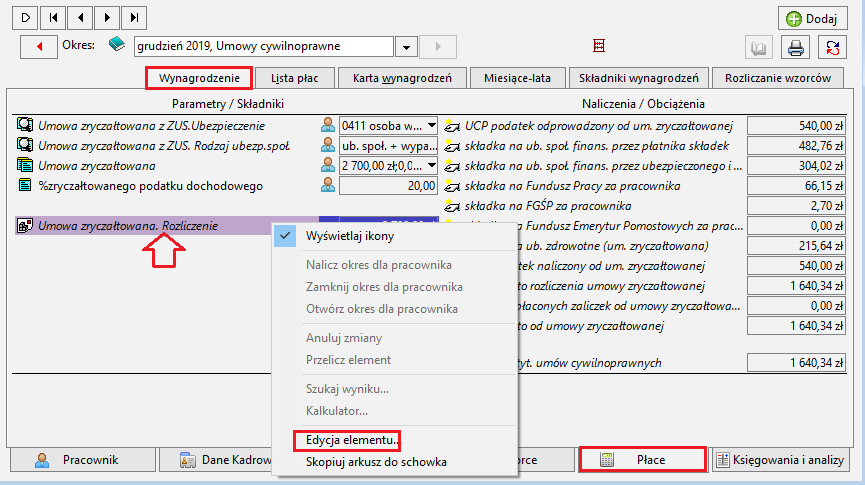Click the person icon beside Umowa zryczałtowana z ZUS.Ubezpieczenie
This screenshot has height=485, width=865.
tap(328, 125)
